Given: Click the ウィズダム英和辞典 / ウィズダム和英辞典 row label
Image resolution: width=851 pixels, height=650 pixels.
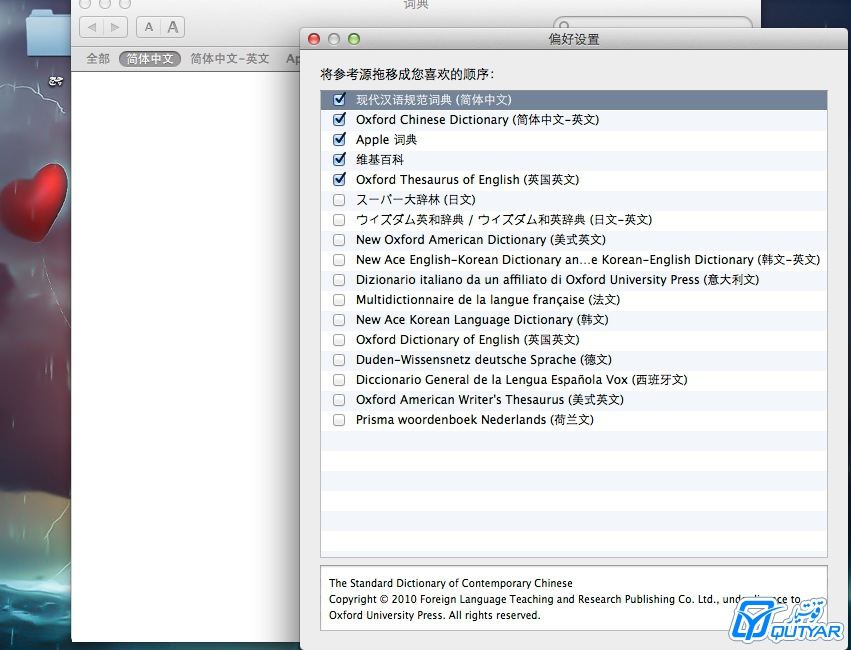Looking at the screenshot, I should tap(504, 220).
